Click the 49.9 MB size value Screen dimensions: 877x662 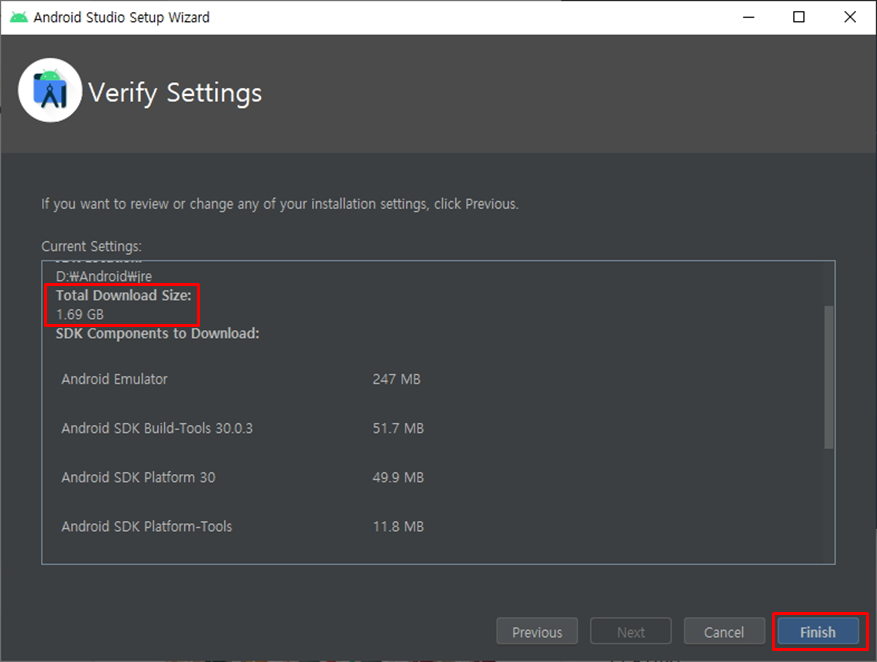[x=398, y=477]
